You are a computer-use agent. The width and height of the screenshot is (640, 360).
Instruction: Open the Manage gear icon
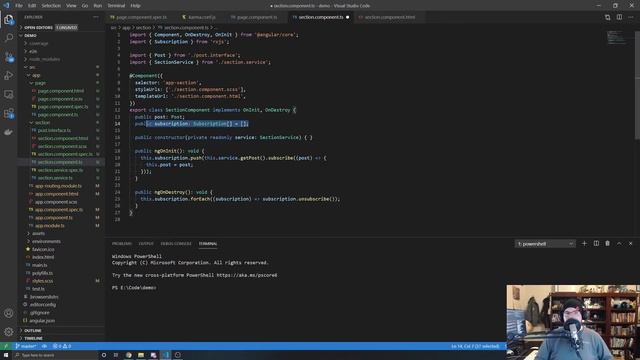tap(9, 331)
